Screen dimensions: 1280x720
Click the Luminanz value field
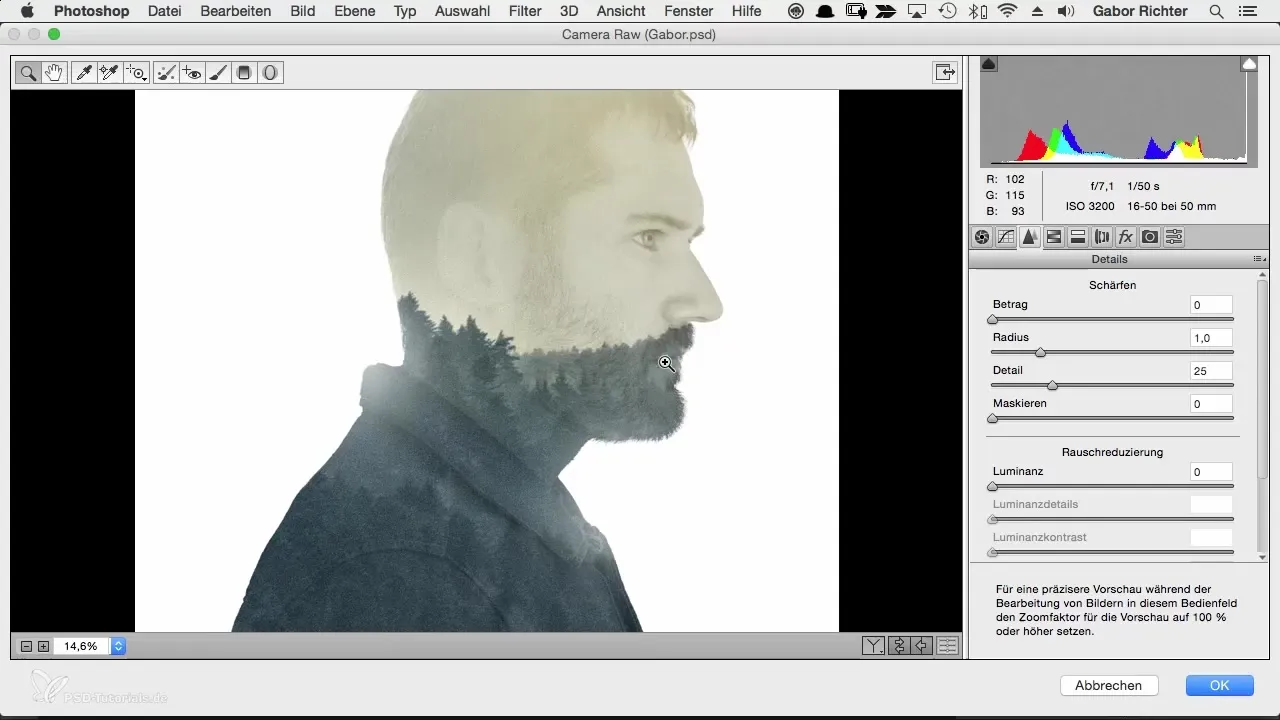pos(1211,471)
